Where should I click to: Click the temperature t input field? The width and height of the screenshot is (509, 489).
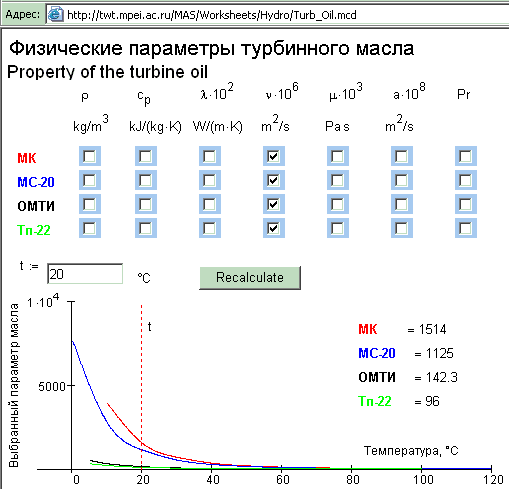click(85, 274)
